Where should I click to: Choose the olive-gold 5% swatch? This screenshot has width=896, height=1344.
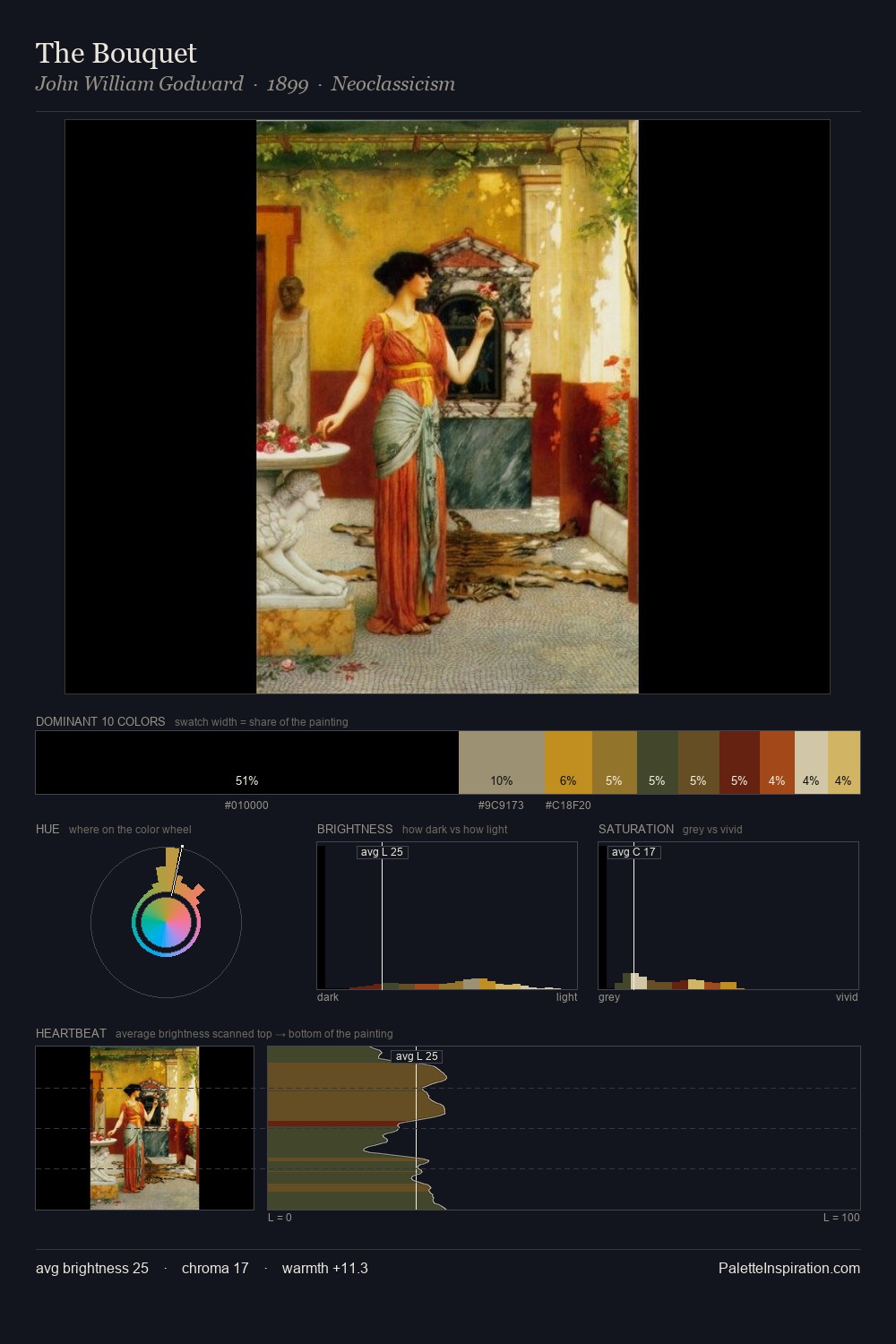[615, 762]
